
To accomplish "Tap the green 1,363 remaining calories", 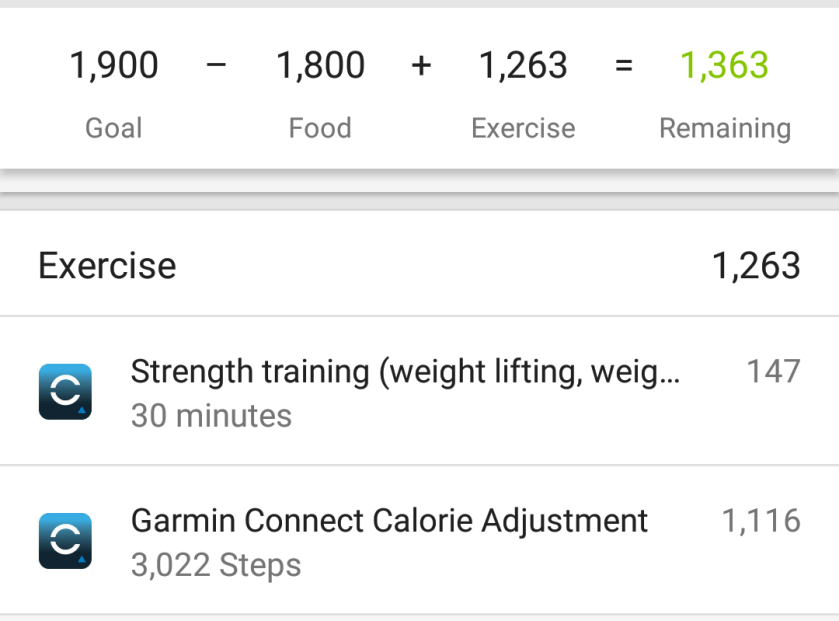I will coord(724,66).
